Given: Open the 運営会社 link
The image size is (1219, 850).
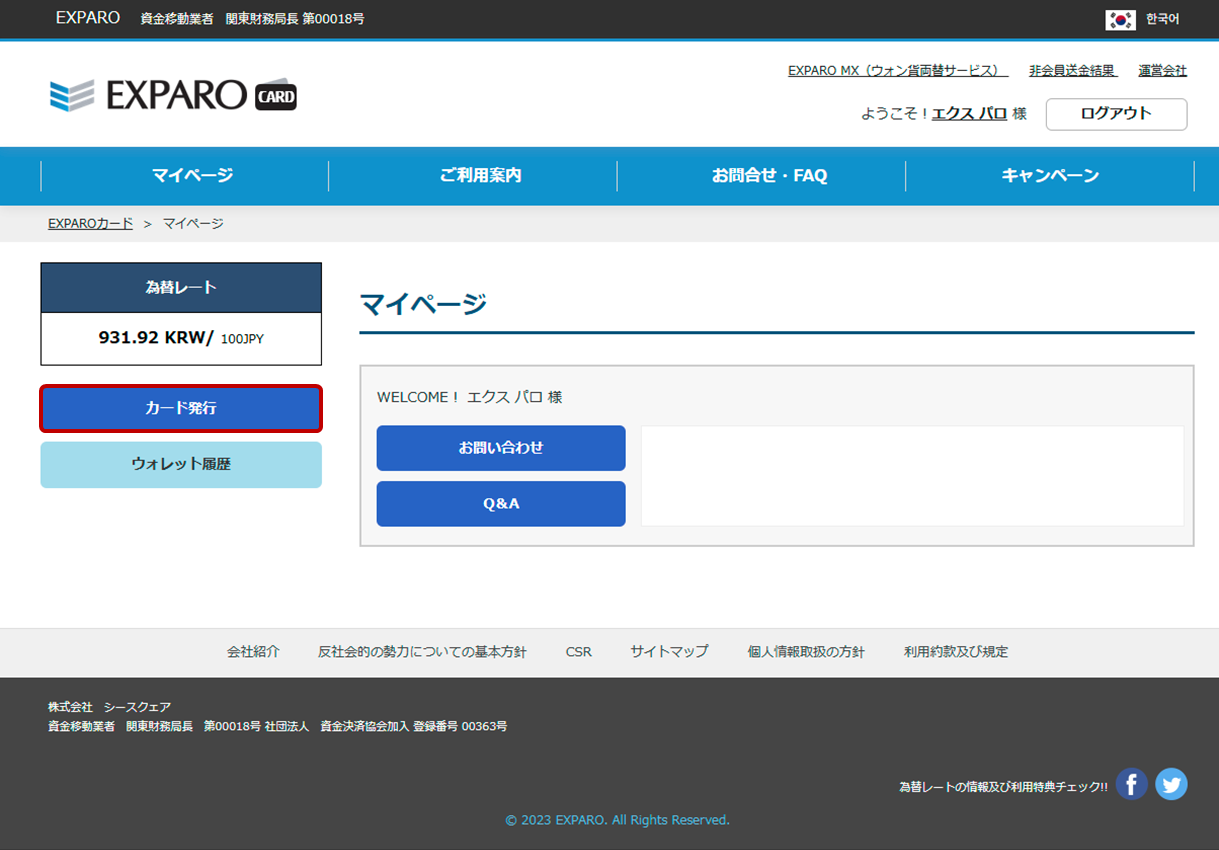Looking at the screenshot, I should pos(1162,71).
